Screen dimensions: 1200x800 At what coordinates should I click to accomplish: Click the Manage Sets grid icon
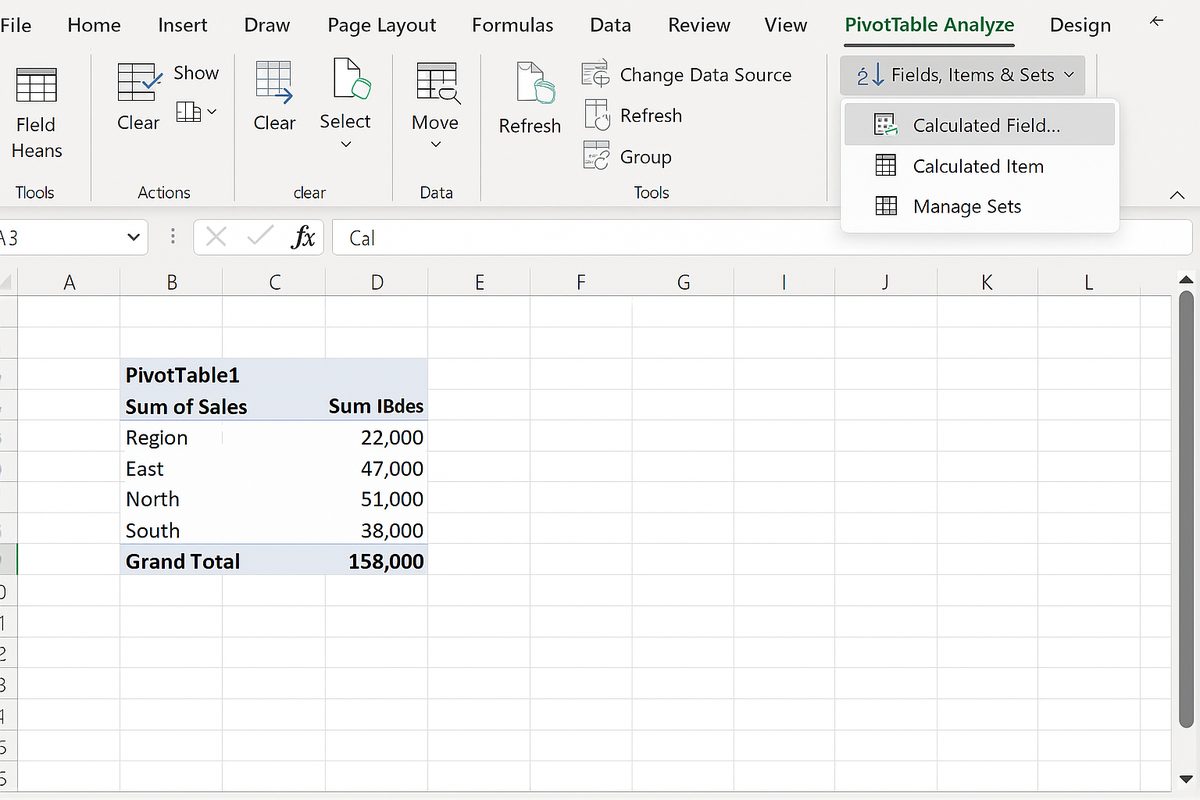coord(886,207)
